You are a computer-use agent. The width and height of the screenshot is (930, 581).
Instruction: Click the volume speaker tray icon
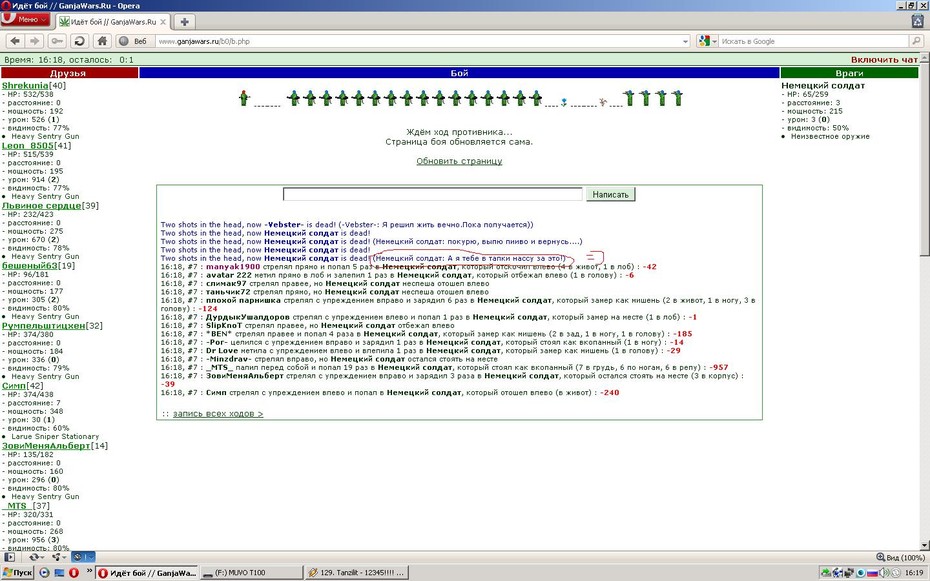click(885, 573)
